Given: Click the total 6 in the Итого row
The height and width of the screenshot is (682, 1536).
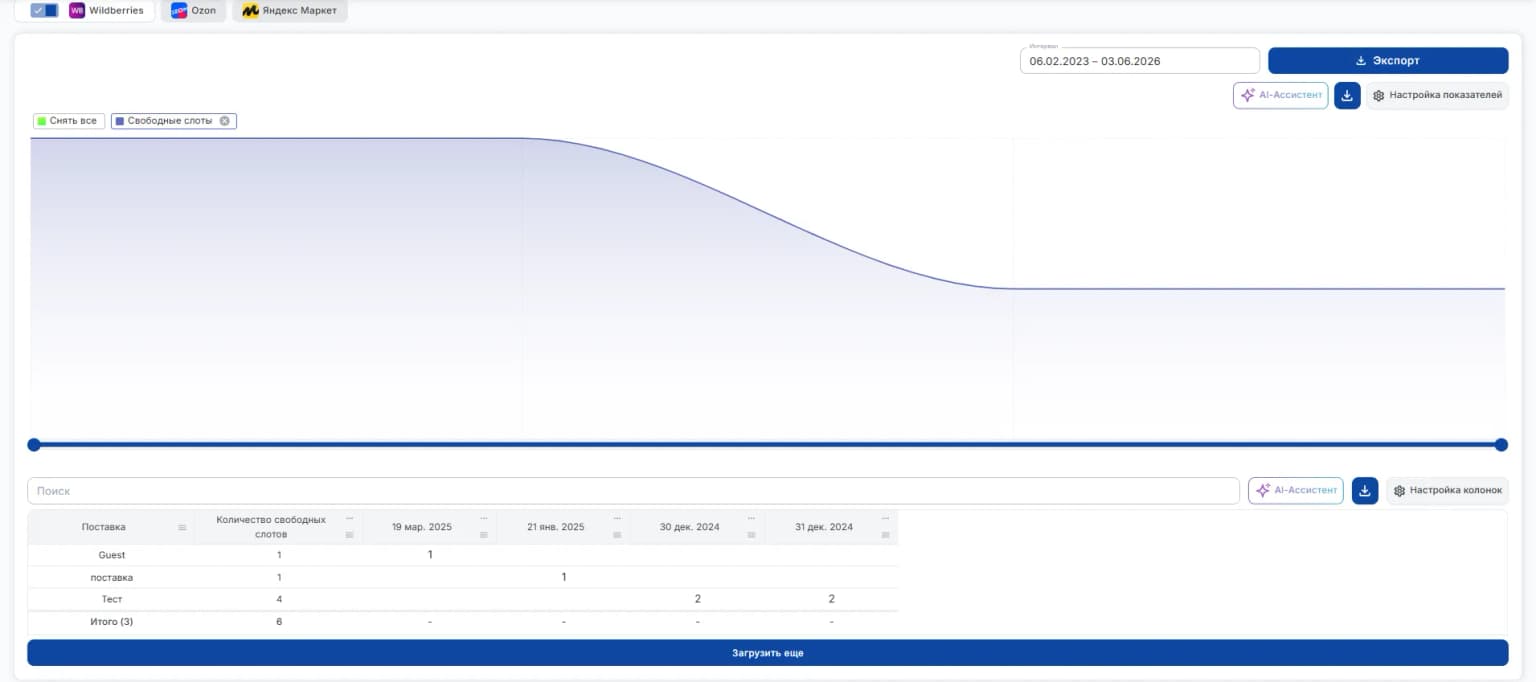Looking at the screenshot, I should pos(279,622).
